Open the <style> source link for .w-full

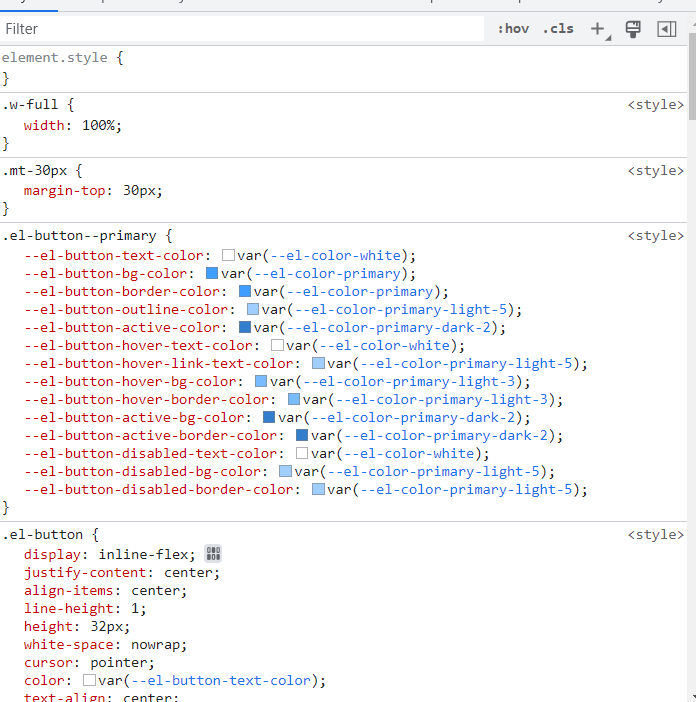656,105
